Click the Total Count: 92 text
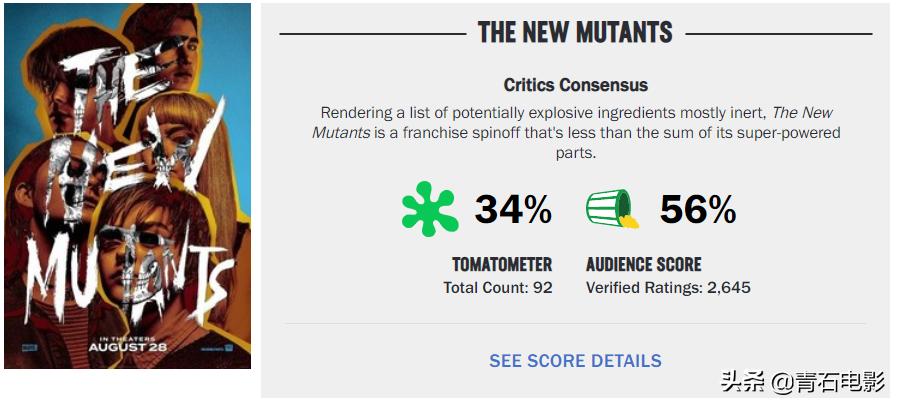This screenshot has height=405, width=897. 497,288
